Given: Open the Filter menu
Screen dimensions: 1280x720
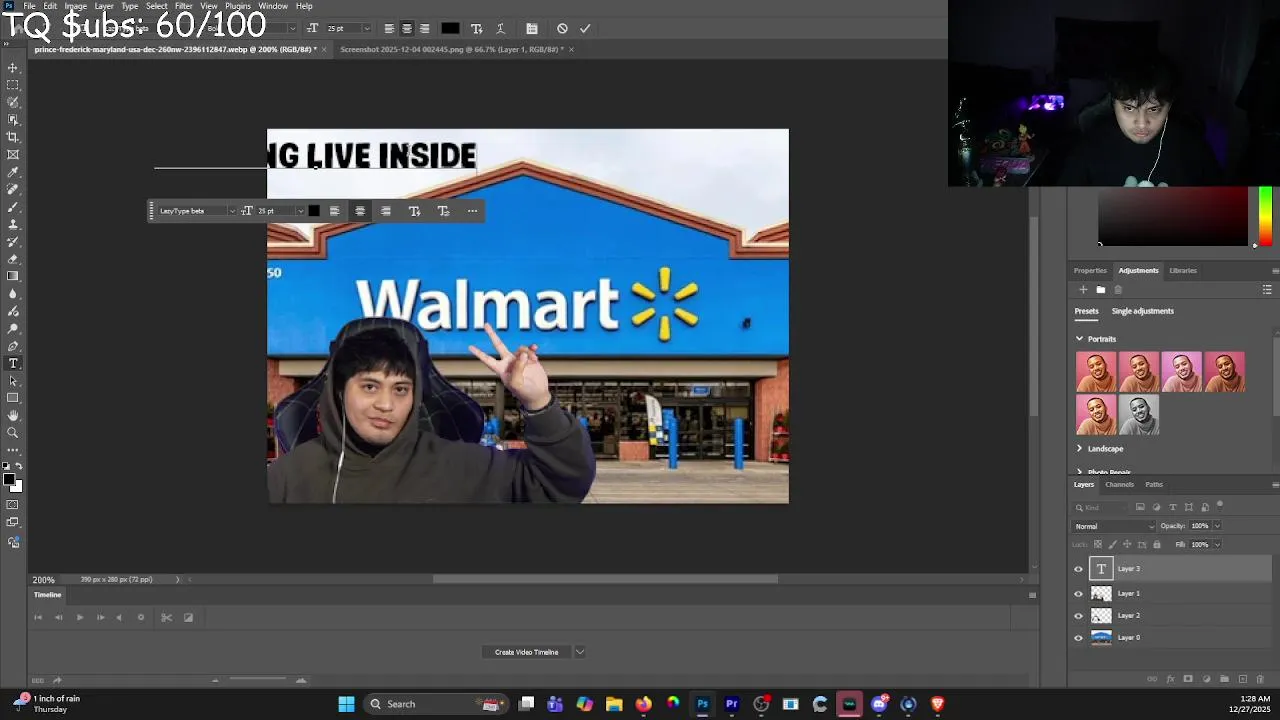Looking at the screenshot, I should tap(184, 6).
